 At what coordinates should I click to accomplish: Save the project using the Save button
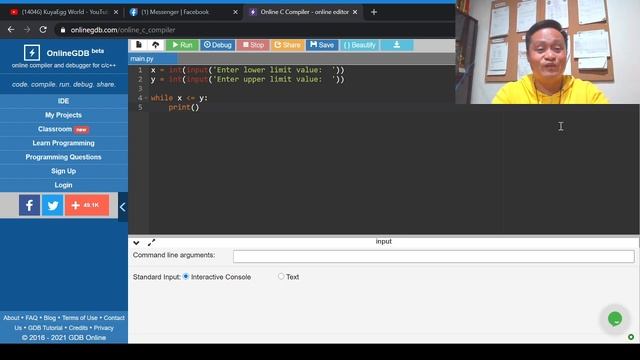322,45
